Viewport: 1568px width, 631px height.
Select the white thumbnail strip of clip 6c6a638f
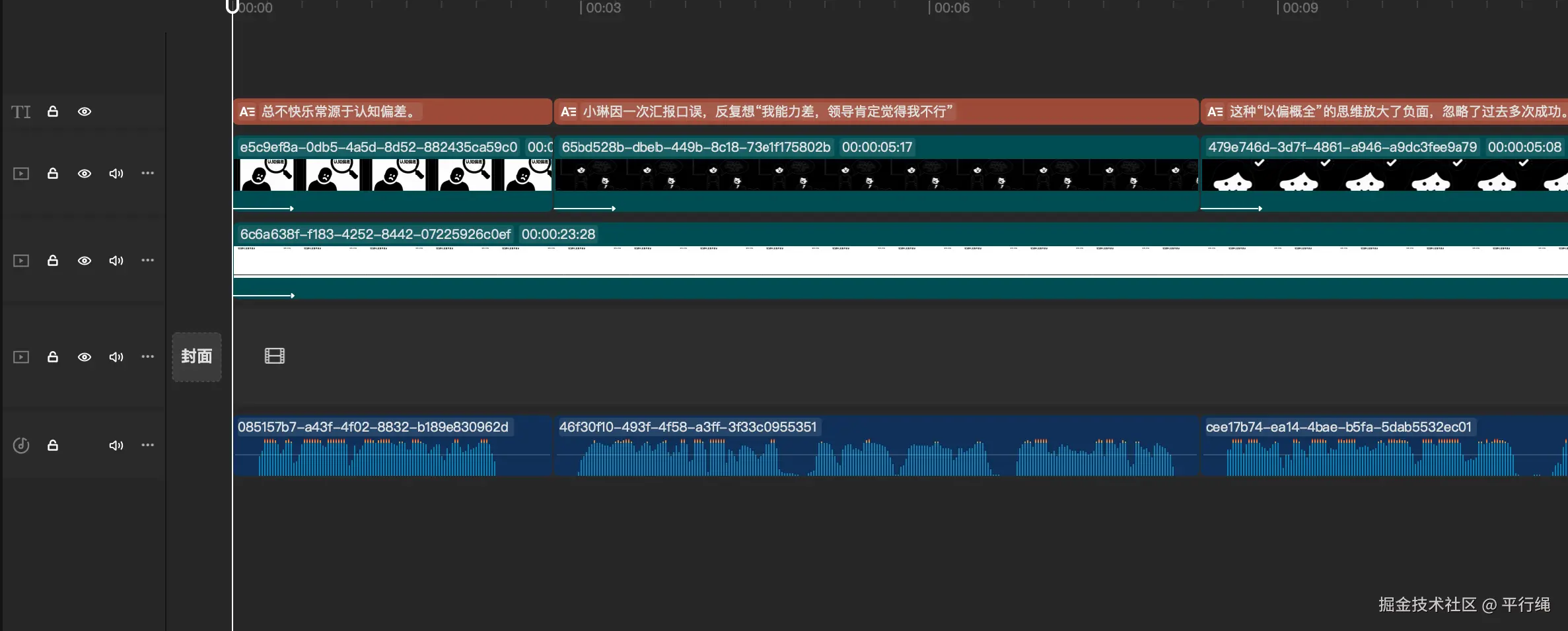[900, 261]
